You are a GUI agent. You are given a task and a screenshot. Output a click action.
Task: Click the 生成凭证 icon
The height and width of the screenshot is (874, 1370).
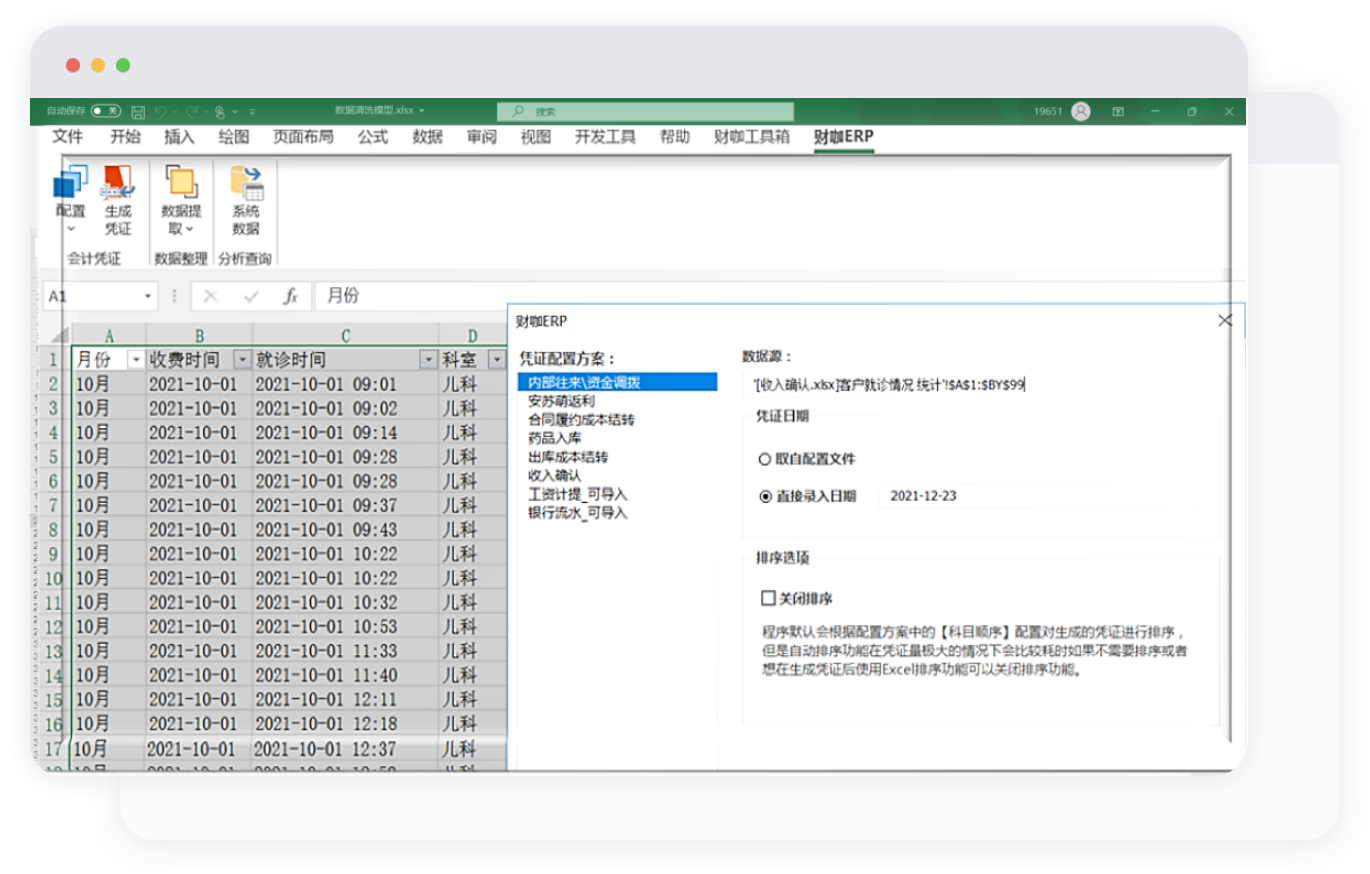pyautogui.click(x=118, y=187)
